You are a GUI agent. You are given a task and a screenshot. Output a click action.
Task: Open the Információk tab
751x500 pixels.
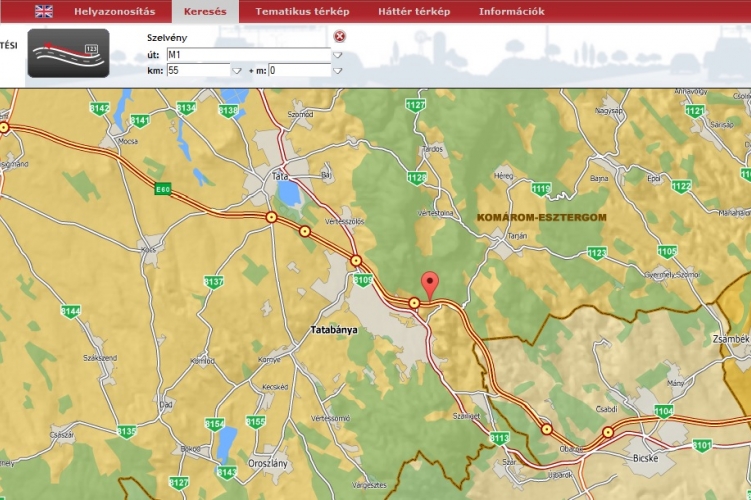point(511,12)
